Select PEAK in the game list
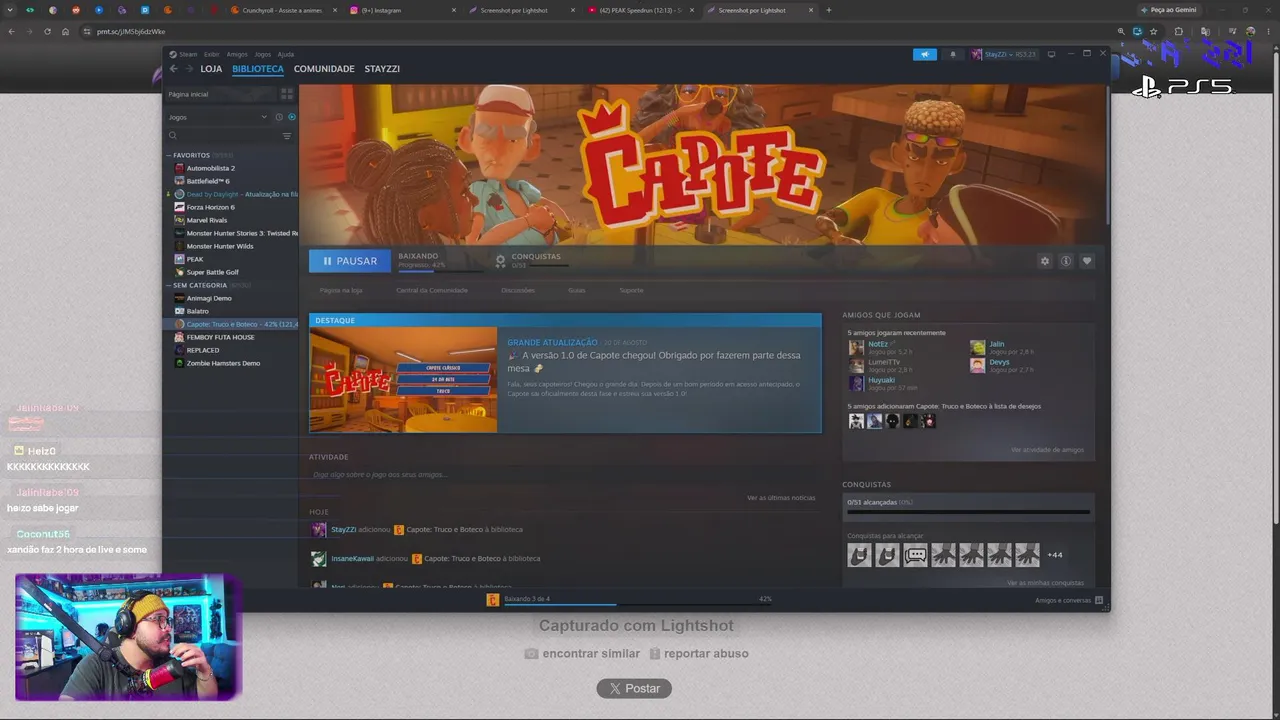This screenshot has width=1280, height=720. [x=195, y=259]
